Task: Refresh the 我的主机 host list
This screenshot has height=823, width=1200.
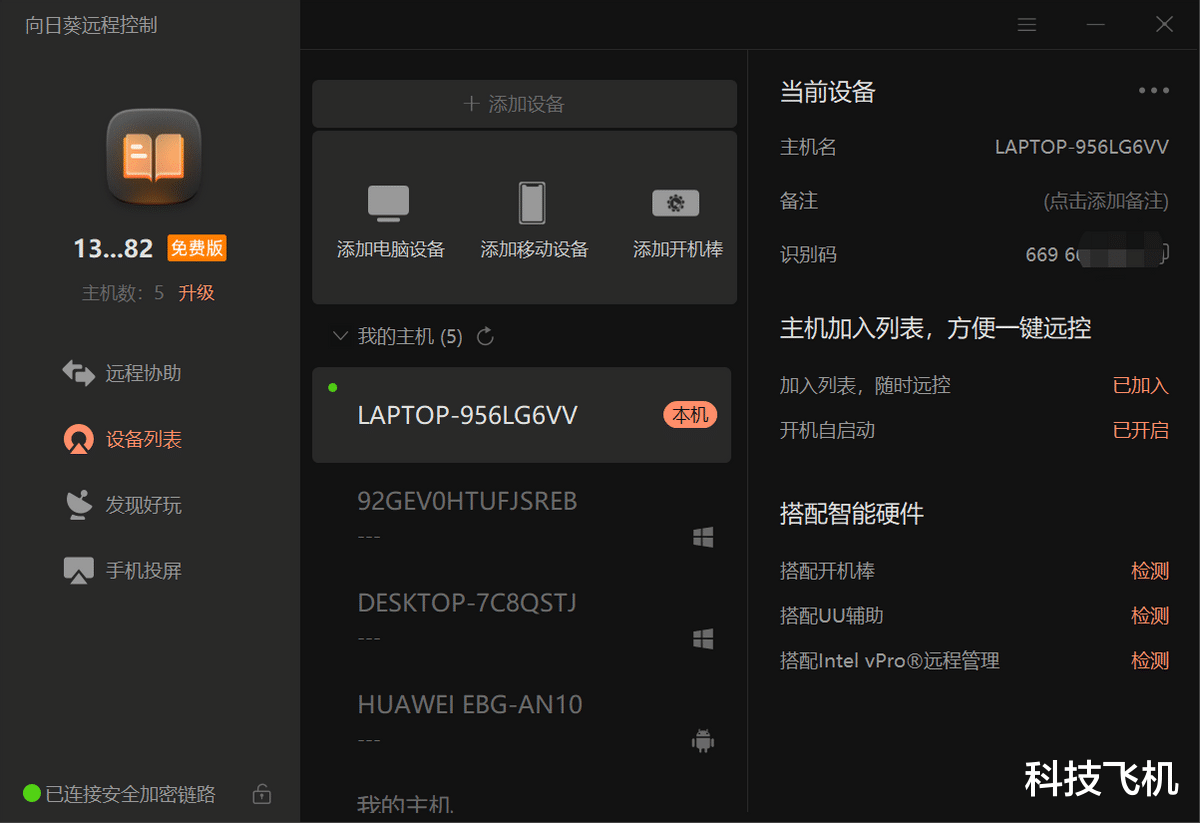Action: pyautogui.click(x=486, y=337)
